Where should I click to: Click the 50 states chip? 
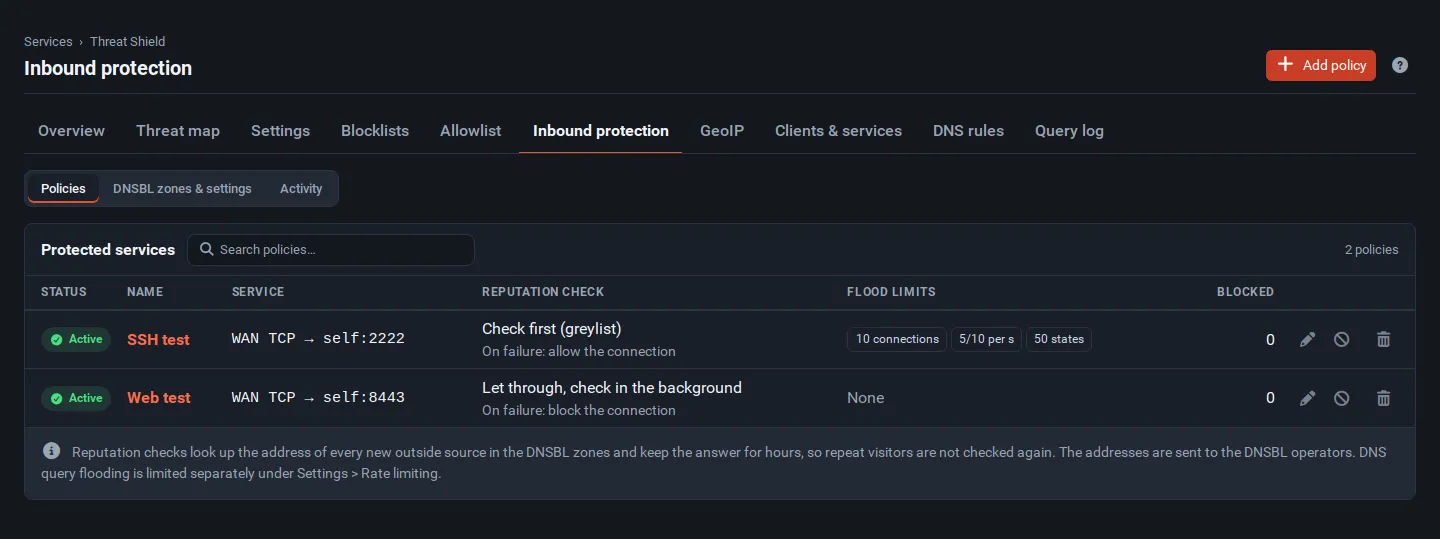(1059, 339)
